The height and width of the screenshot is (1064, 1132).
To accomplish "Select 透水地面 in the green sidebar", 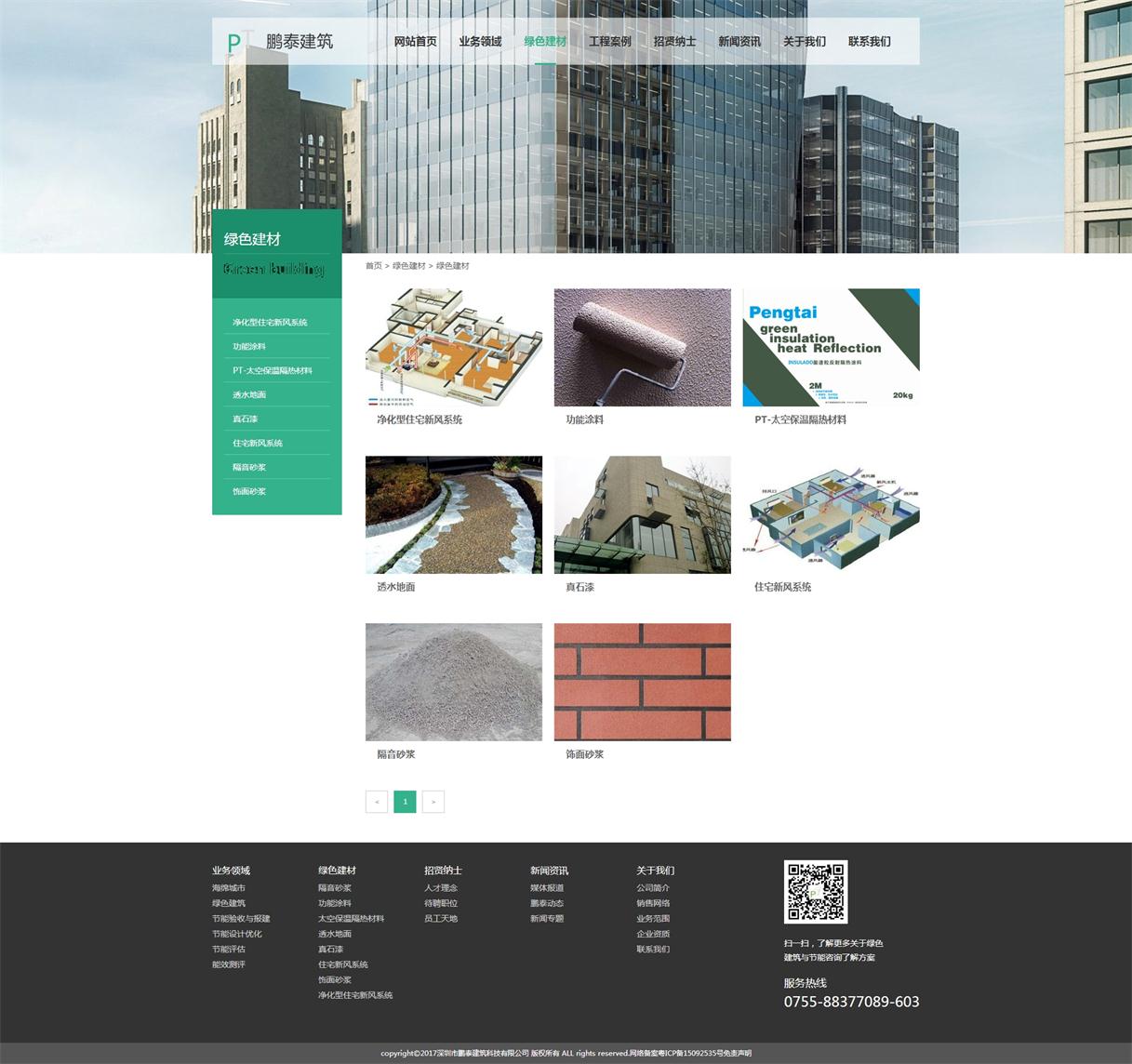I will [x=249, y=395].
